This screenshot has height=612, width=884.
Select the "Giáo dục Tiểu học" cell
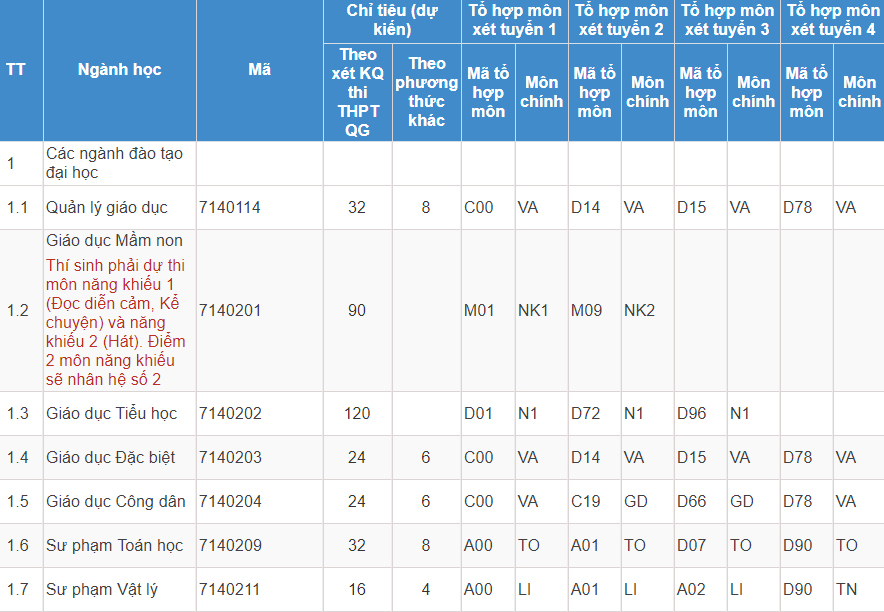click(x=111, y=414)
